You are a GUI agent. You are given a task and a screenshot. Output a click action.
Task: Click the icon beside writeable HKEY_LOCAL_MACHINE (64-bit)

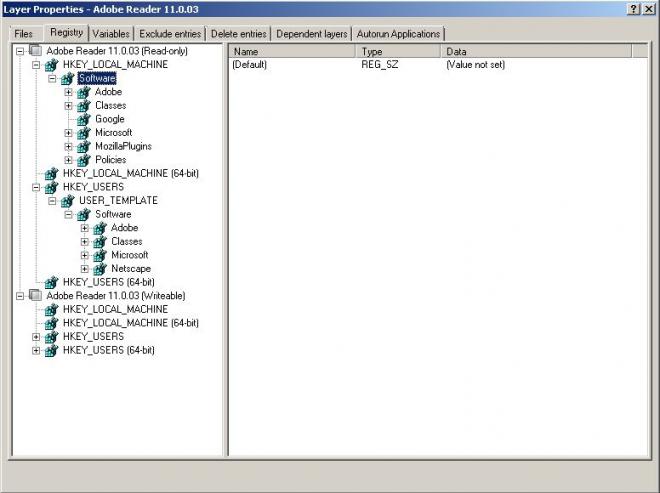point(51,323)
